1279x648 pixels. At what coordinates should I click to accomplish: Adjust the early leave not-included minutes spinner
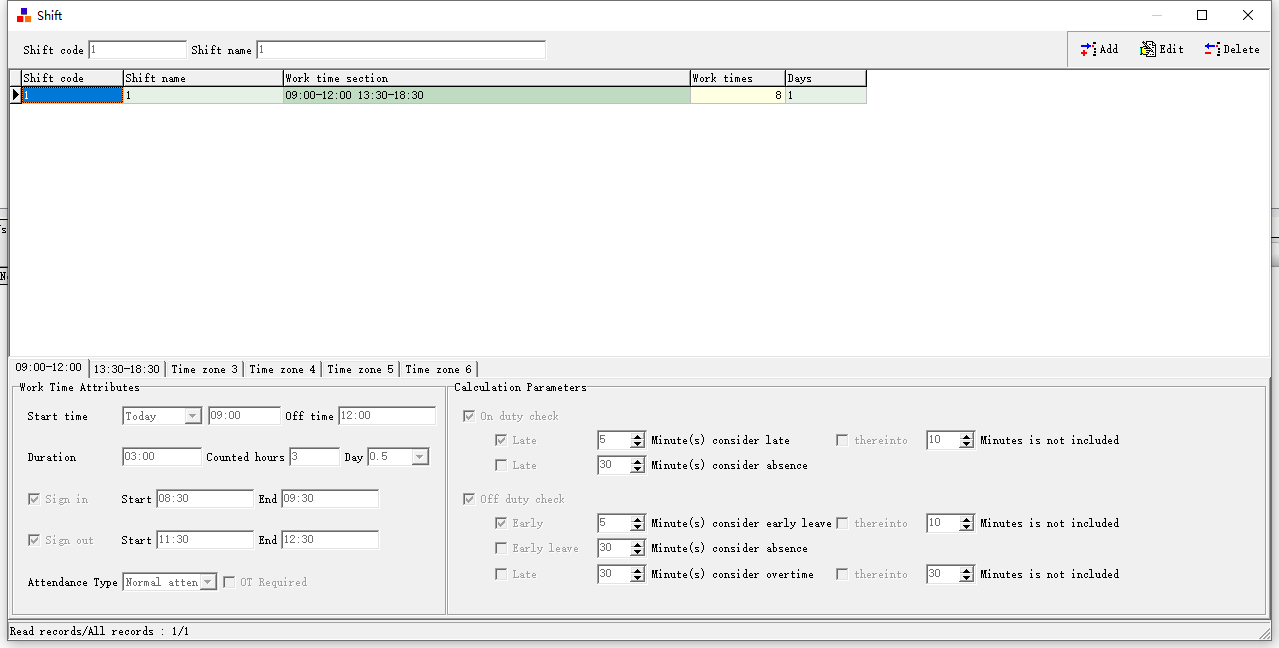pyautogui.click(x=966, y=523)
